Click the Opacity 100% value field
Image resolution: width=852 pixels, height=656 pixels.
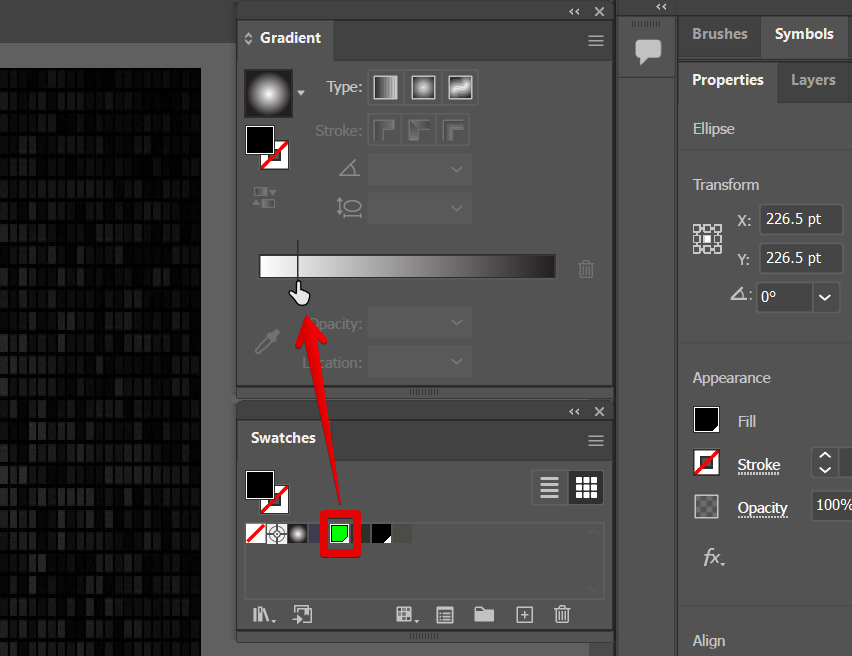(831, 505)
